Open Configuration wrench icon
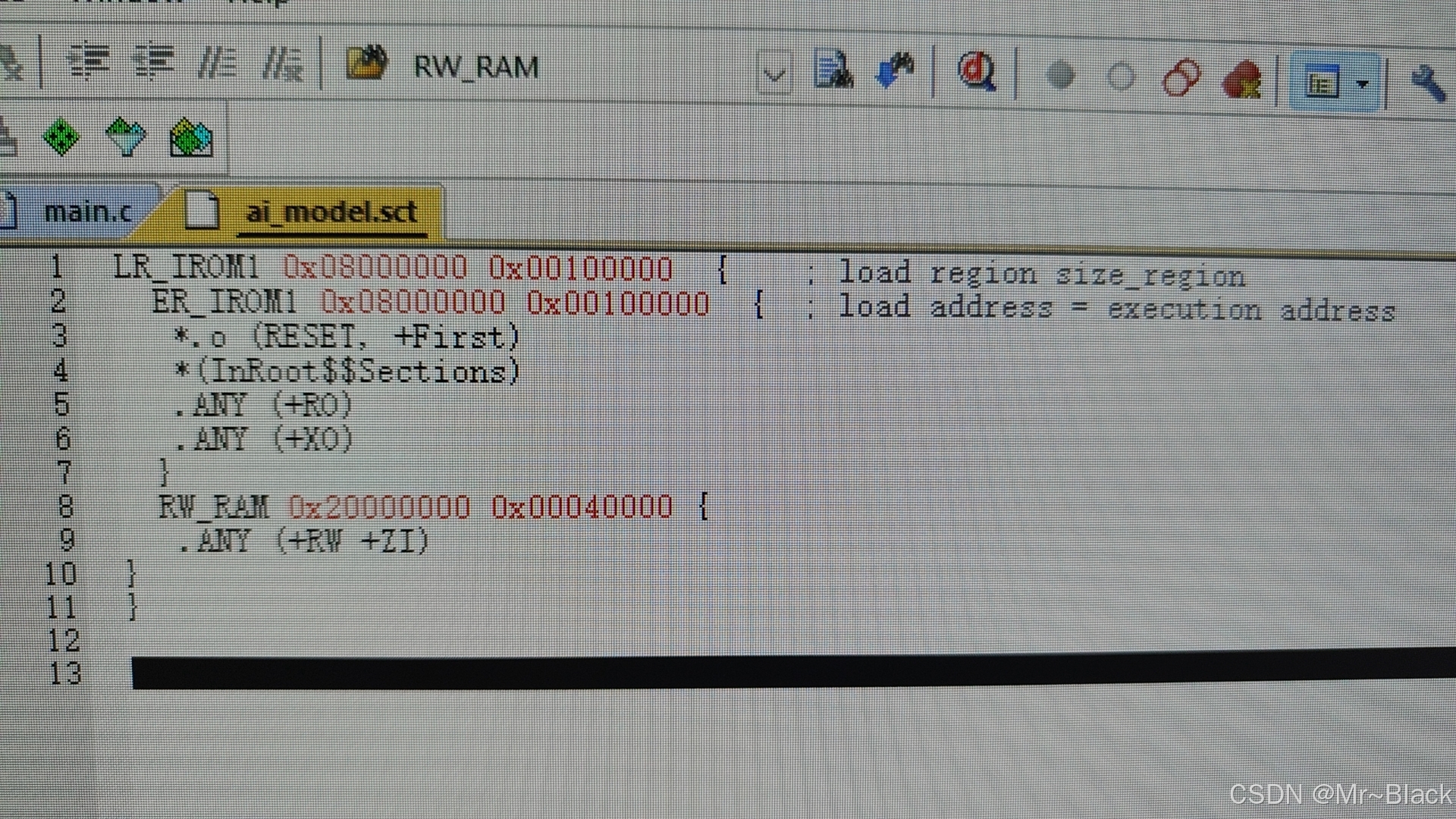The image size is (1456, 819). (1427, 83)
